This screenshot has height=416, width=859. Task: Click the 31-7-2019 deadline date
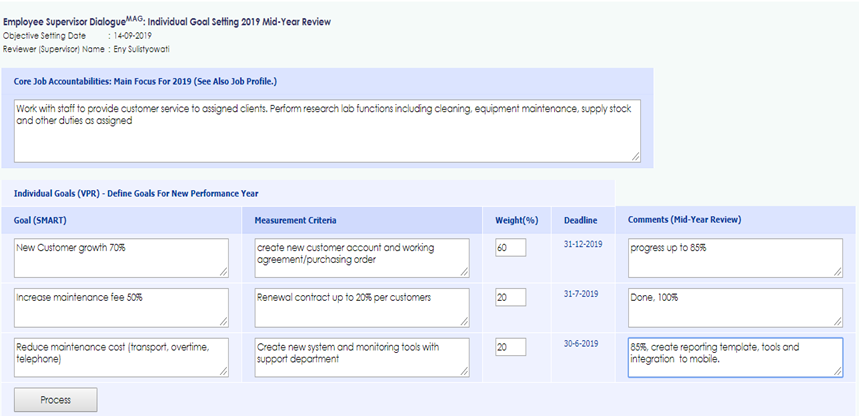click(x=580, y=294)
